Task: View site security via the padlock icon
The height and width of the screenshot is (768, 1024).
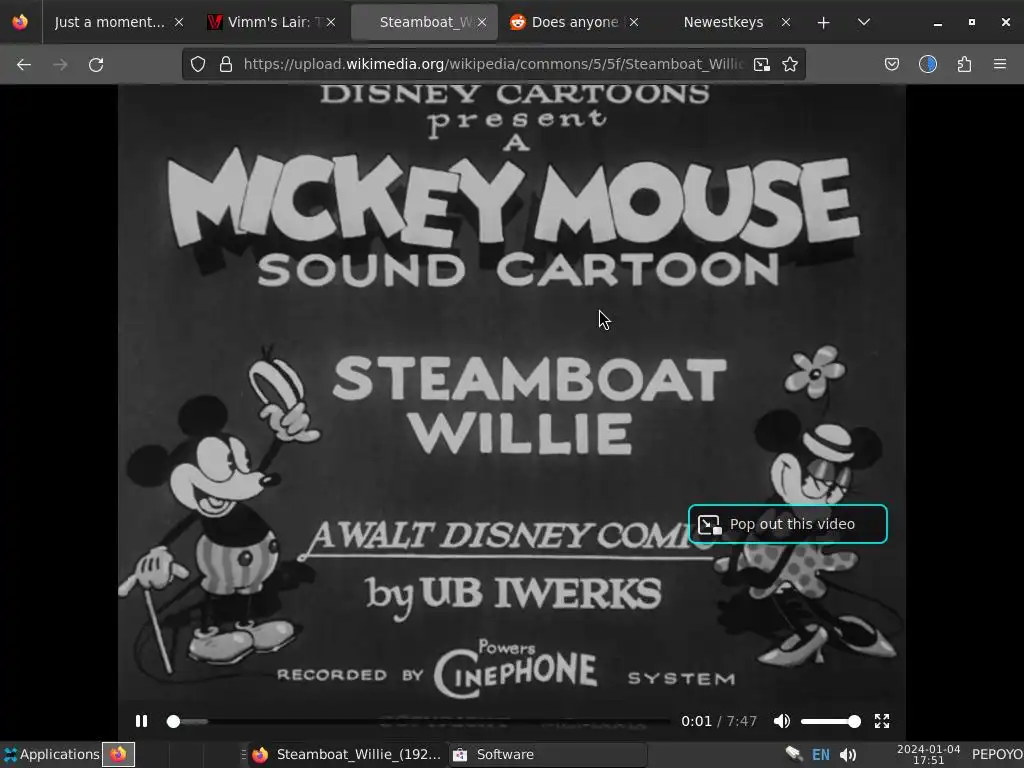Action: click(226, 64)
